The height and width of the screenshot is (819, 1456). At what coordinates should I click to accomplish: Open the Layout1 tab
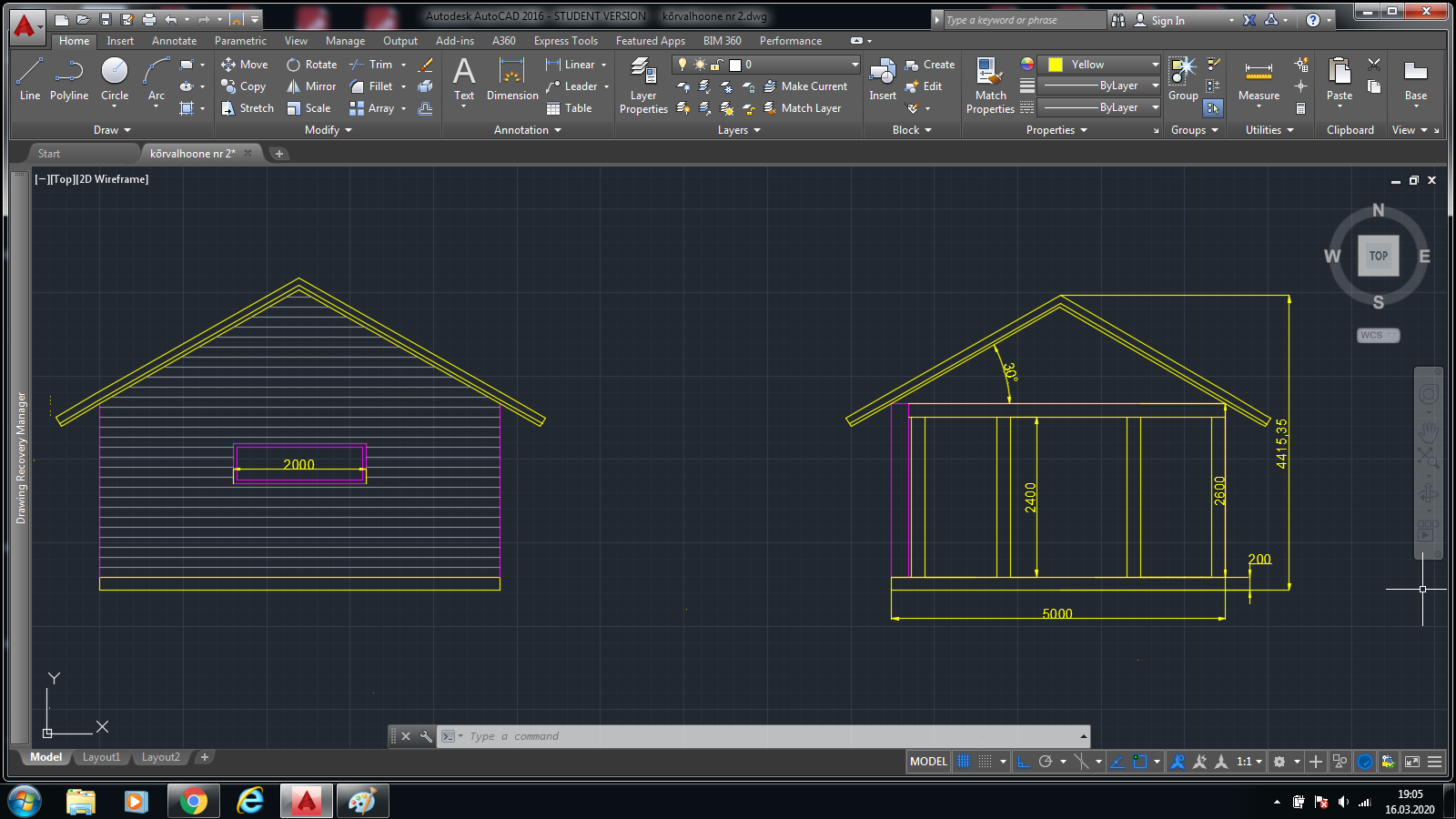(101, 757)
